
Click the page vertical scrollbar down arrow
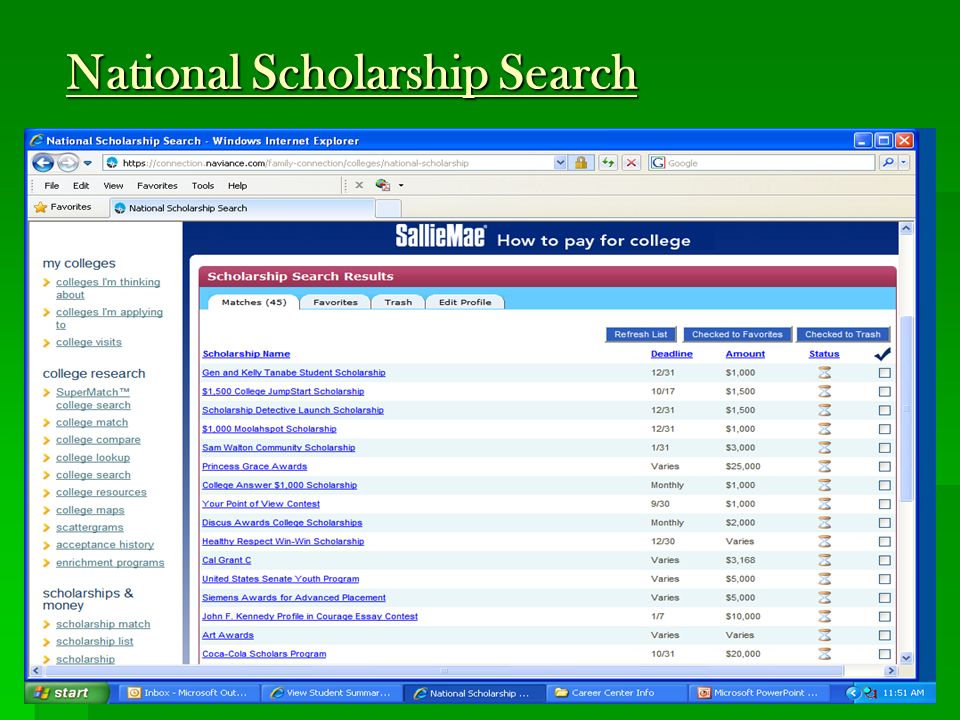point(906,658)
